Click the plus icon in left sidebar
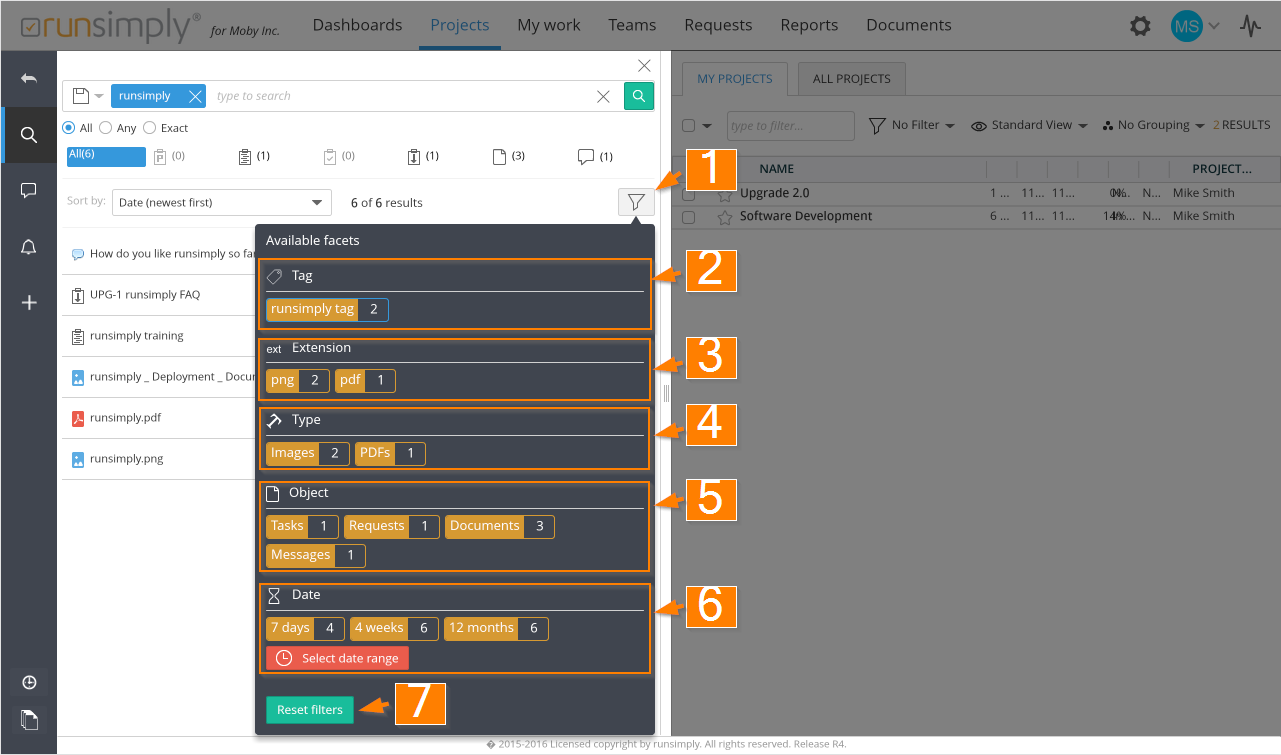This screenshot has height=755, width=1281. tap(29, 303)
